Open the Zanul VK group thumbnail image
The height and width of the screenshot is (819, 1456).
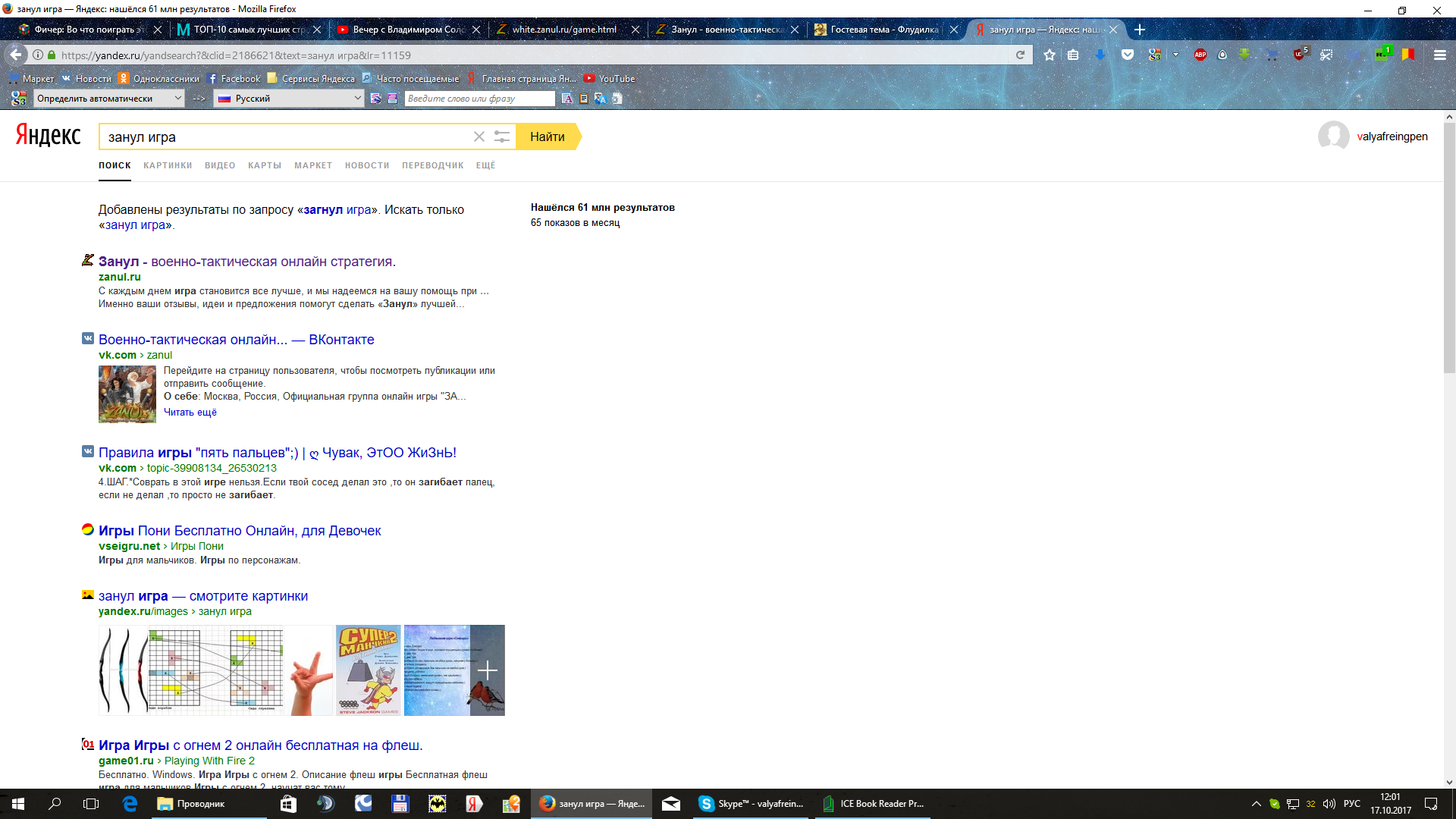[x=127, y=394]
